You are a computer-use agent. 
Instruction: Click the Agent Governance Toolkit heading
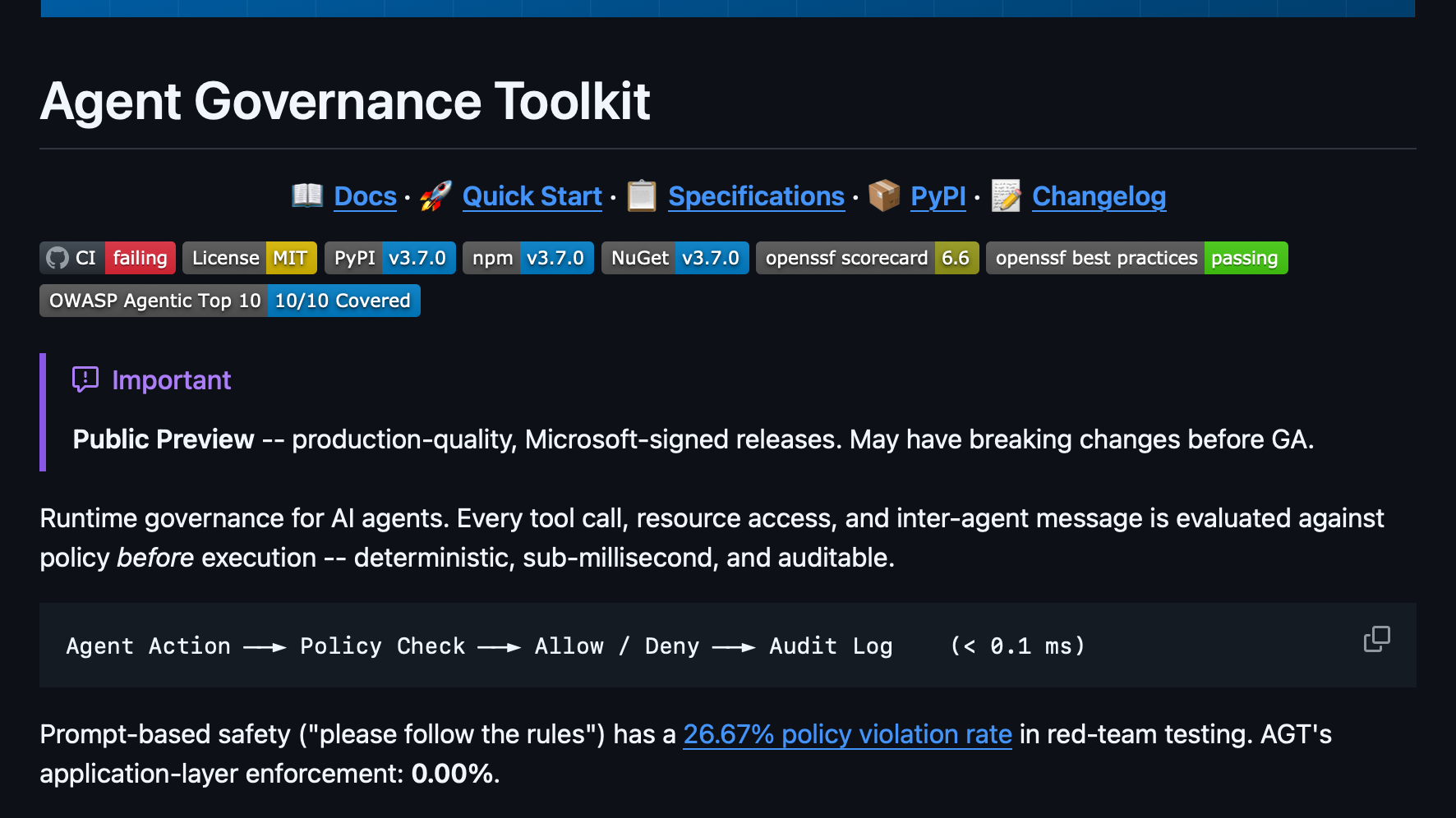[x=345, y=101]
